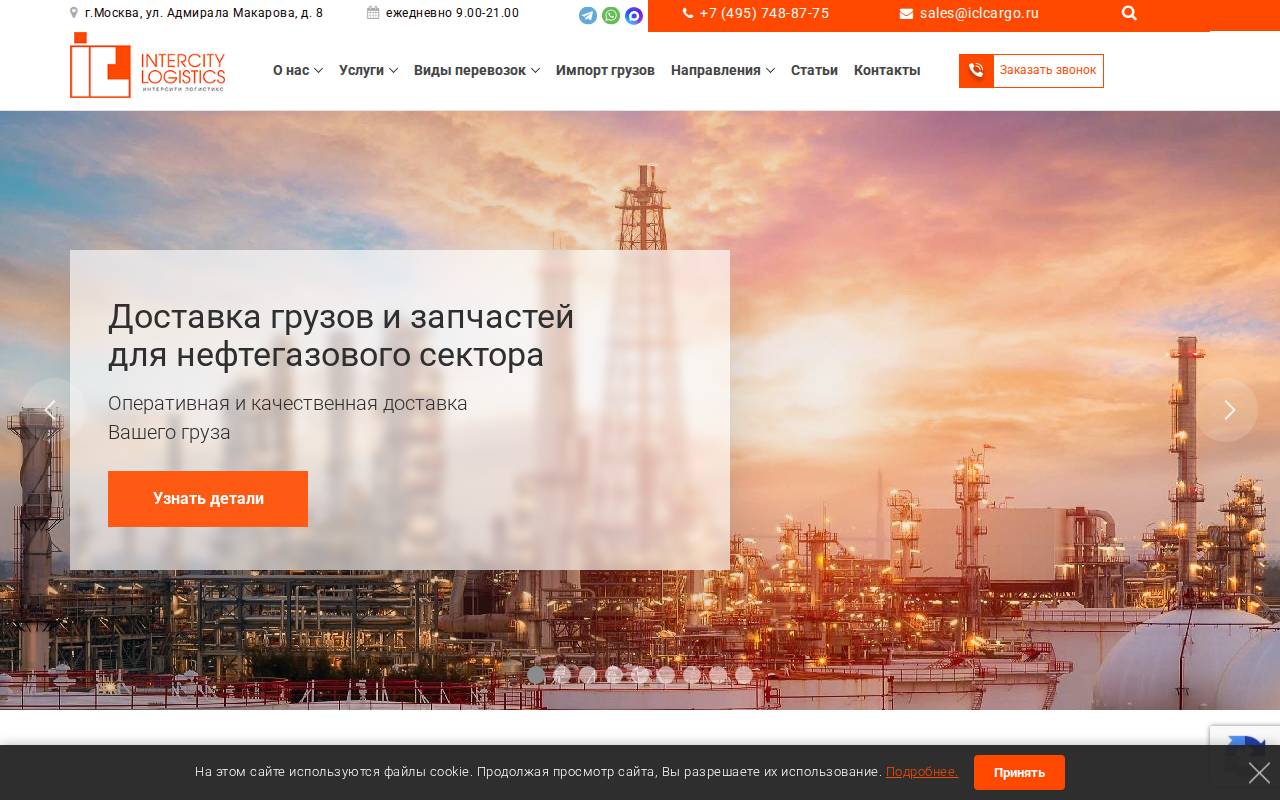Select the last slide indicator dot
1280x800 pixels.
point(743,675)
